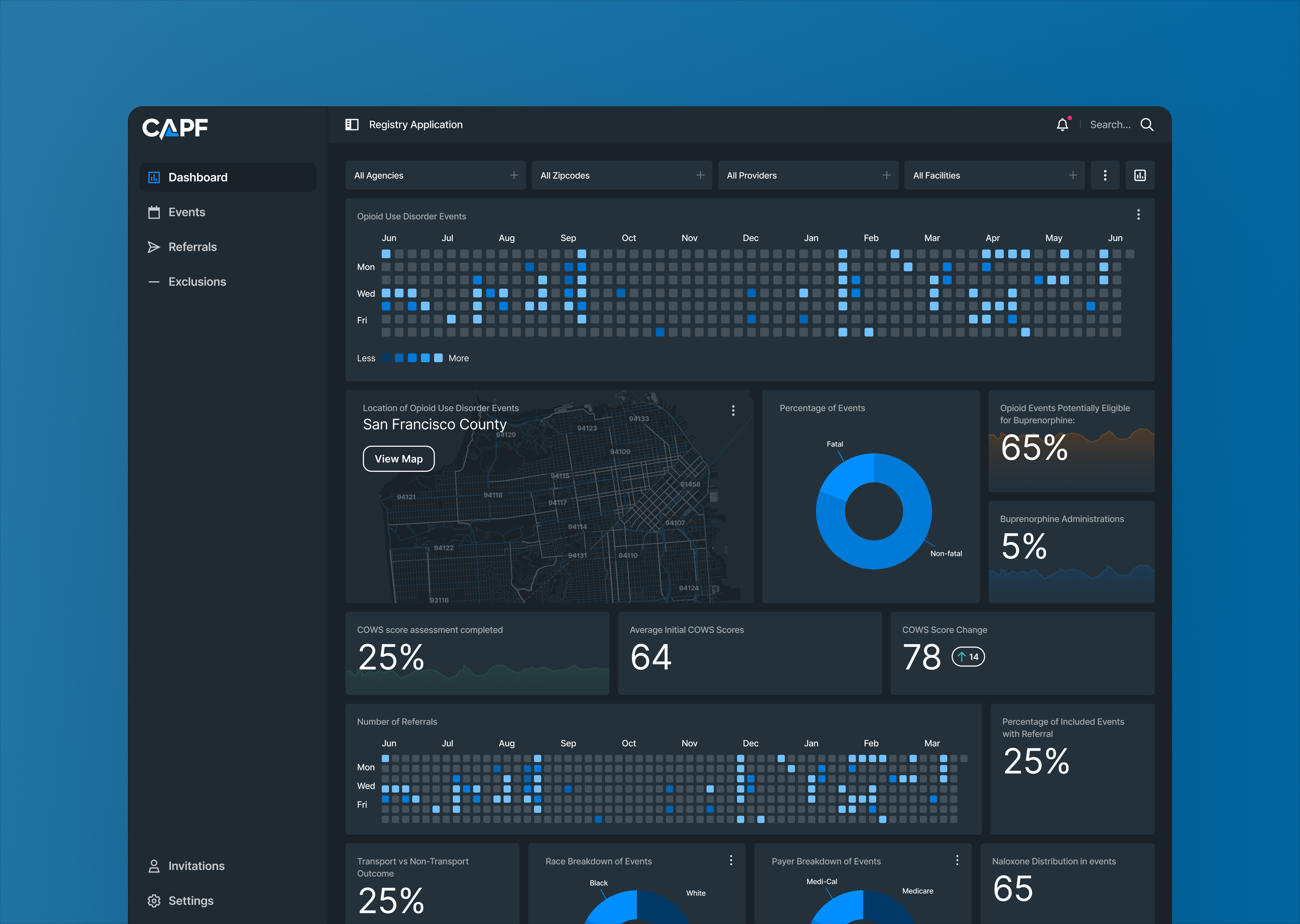Screen dimensions: 1300x924
Task: Open the All Facilities filter dropdown
Action: 995,175
